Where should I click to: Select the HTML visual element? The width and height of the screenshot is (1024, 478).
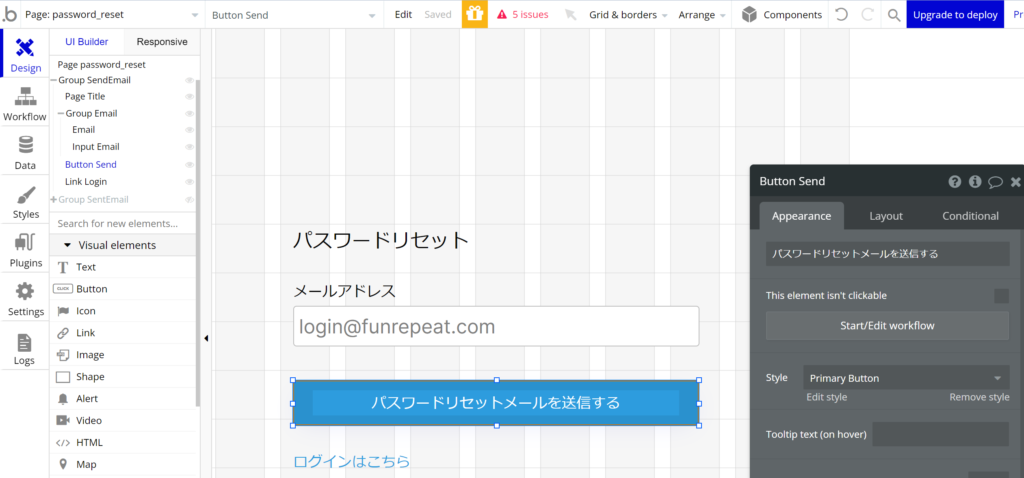click(x=124, y=443)
